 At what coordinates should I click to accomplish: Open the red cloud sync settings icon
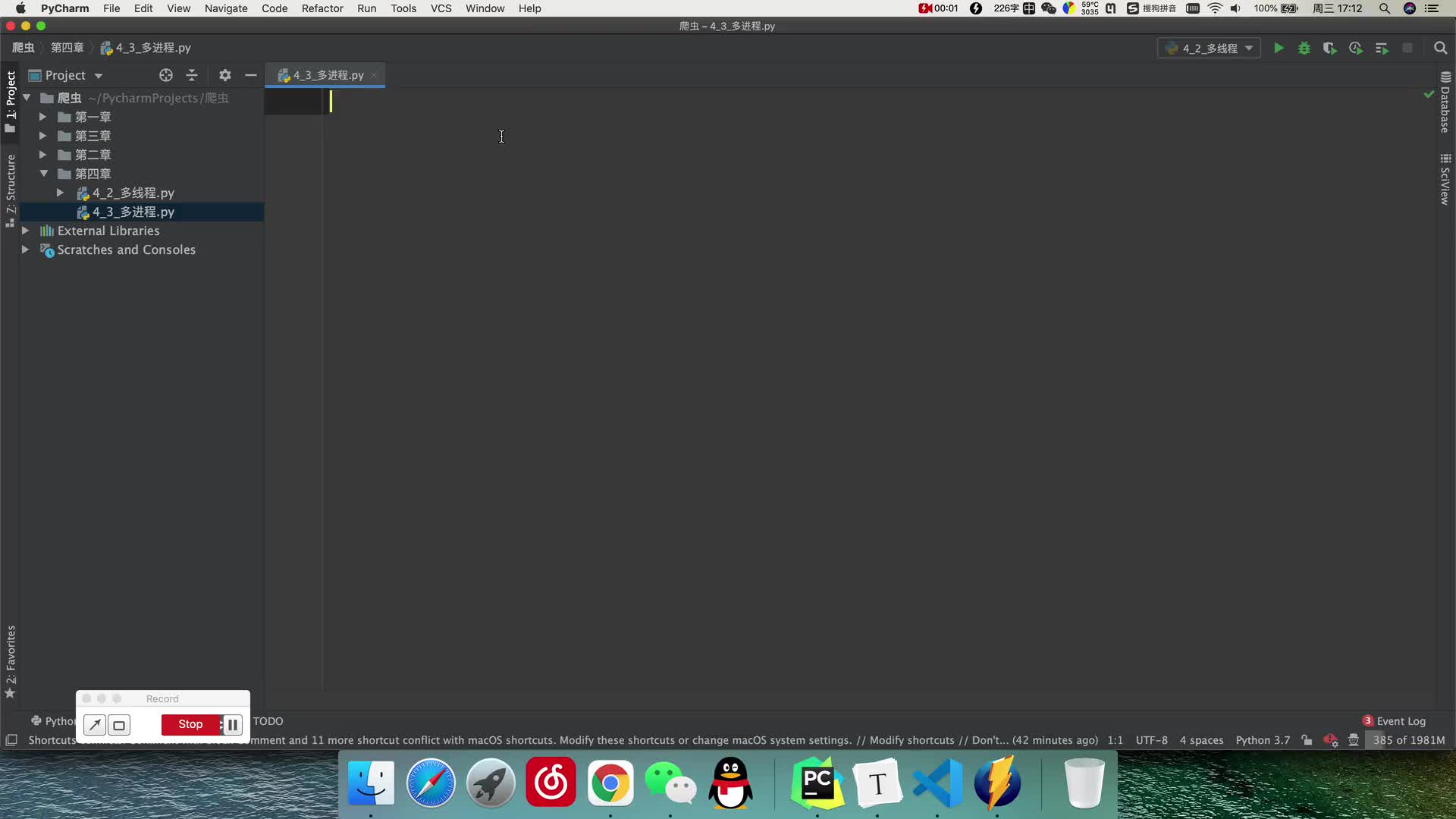click(x=1330, y=740)
